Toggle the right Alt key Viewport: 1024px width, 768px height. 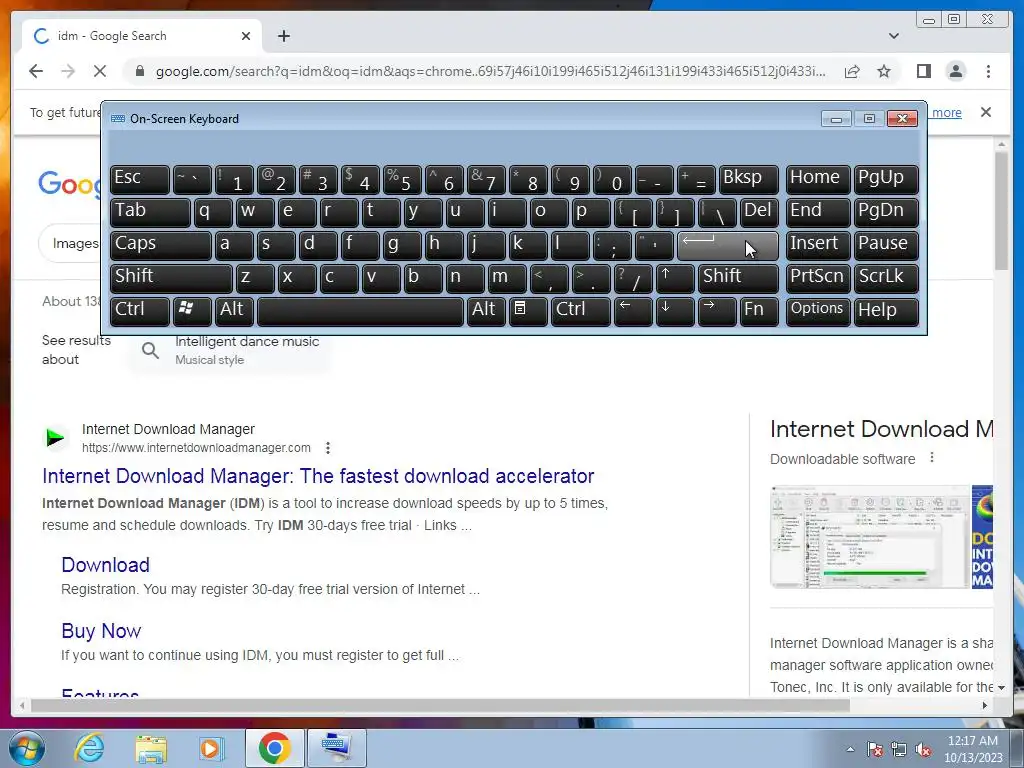tap(485, 311)
